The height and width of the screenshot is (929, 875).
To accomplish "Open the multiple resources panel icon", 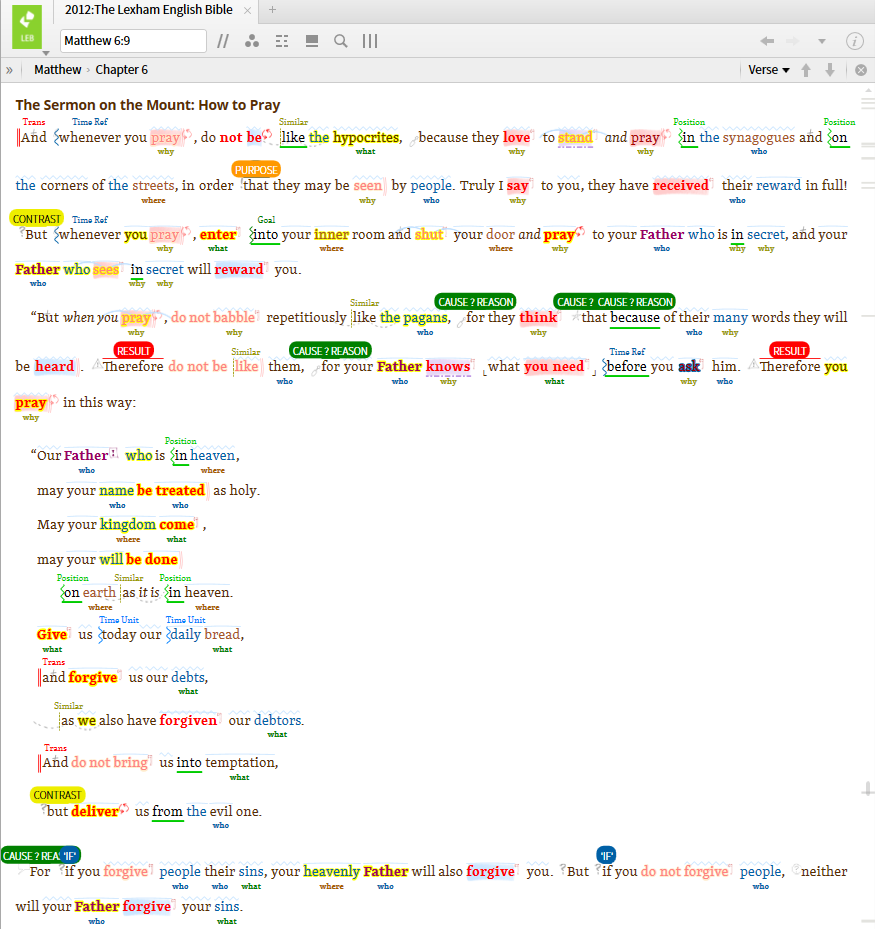I will click(312, 41).
